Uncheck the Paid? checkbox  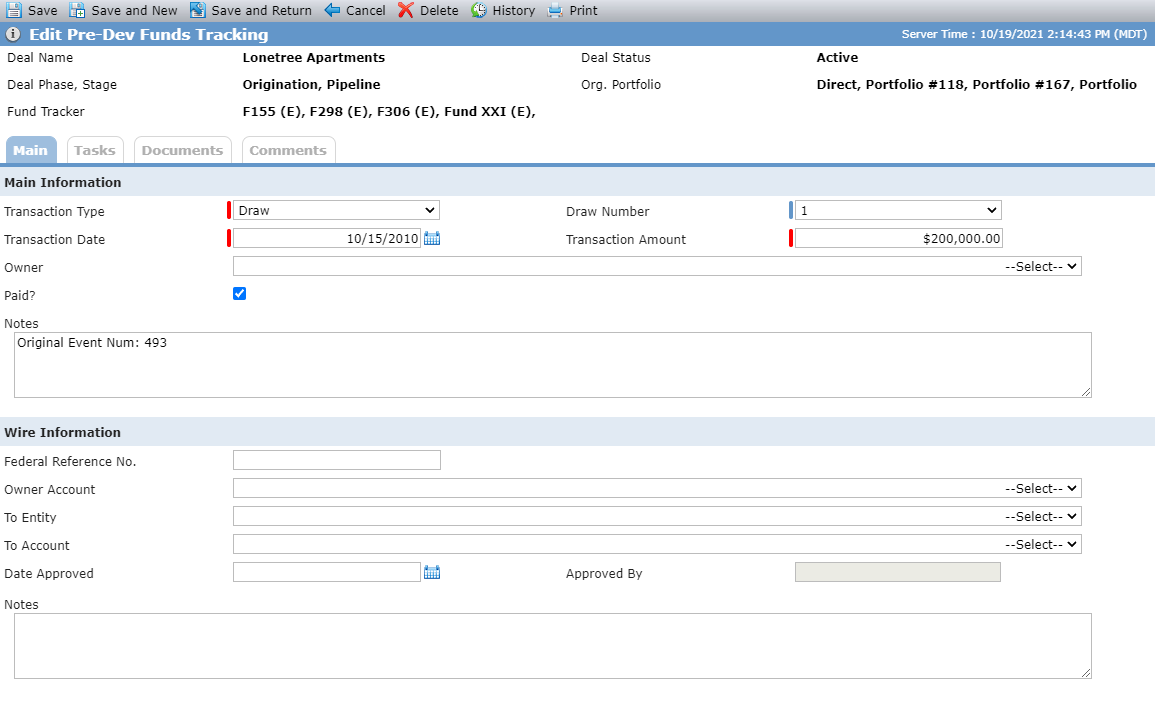[x=239, y=294]
